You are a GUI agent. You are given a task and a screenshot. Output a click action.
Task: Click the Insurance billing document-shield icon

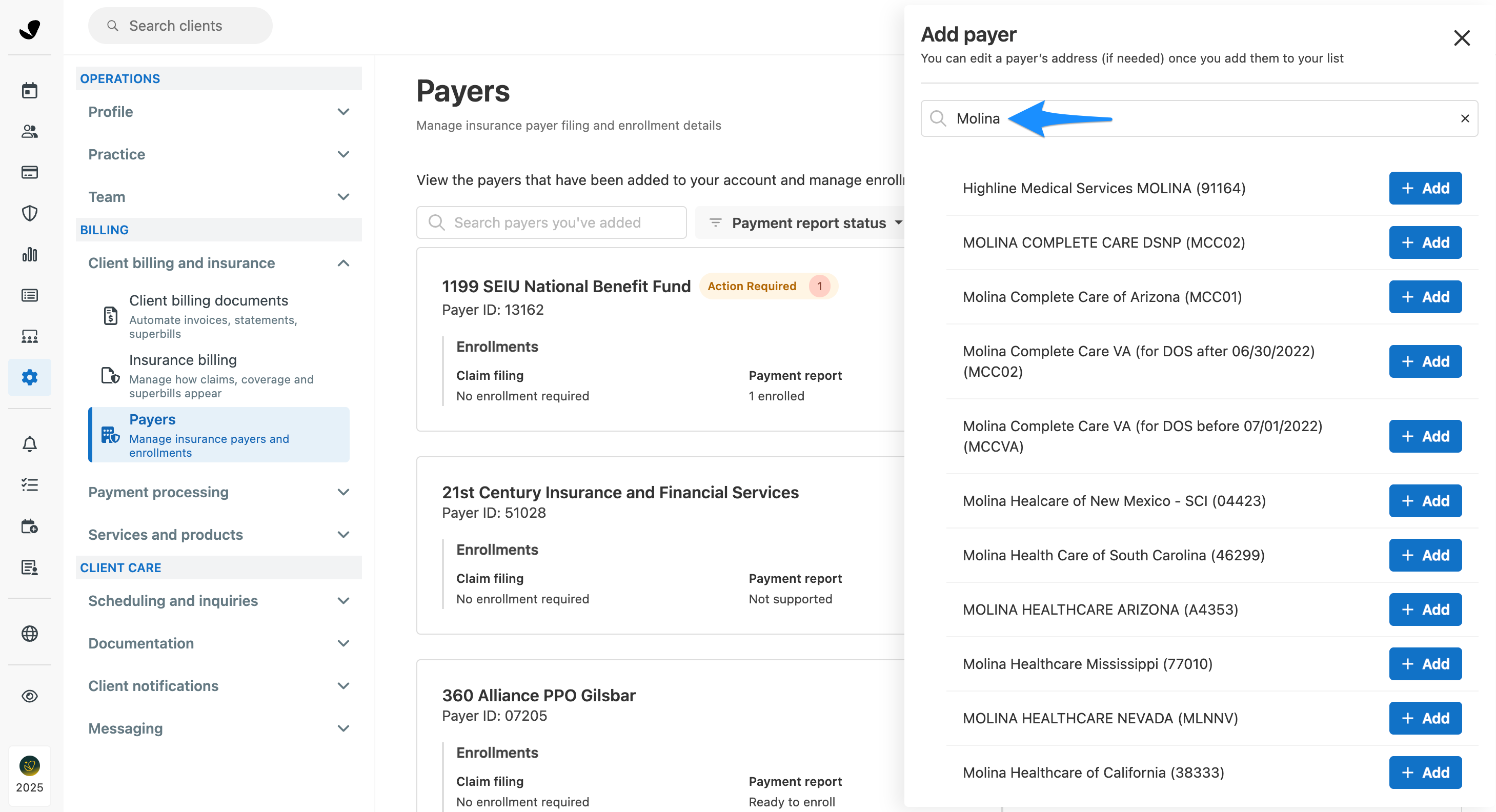(110, 375)
